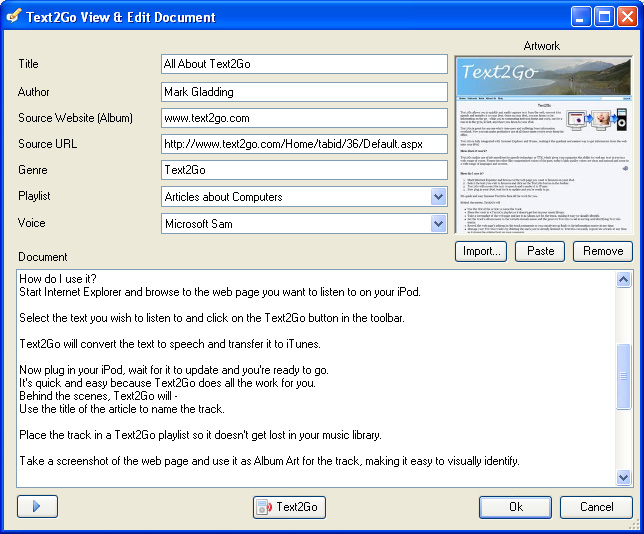644x534 pixels.
Task: Click the Text2Go pencil icon in title bar
Action: (x=14, y=16)
